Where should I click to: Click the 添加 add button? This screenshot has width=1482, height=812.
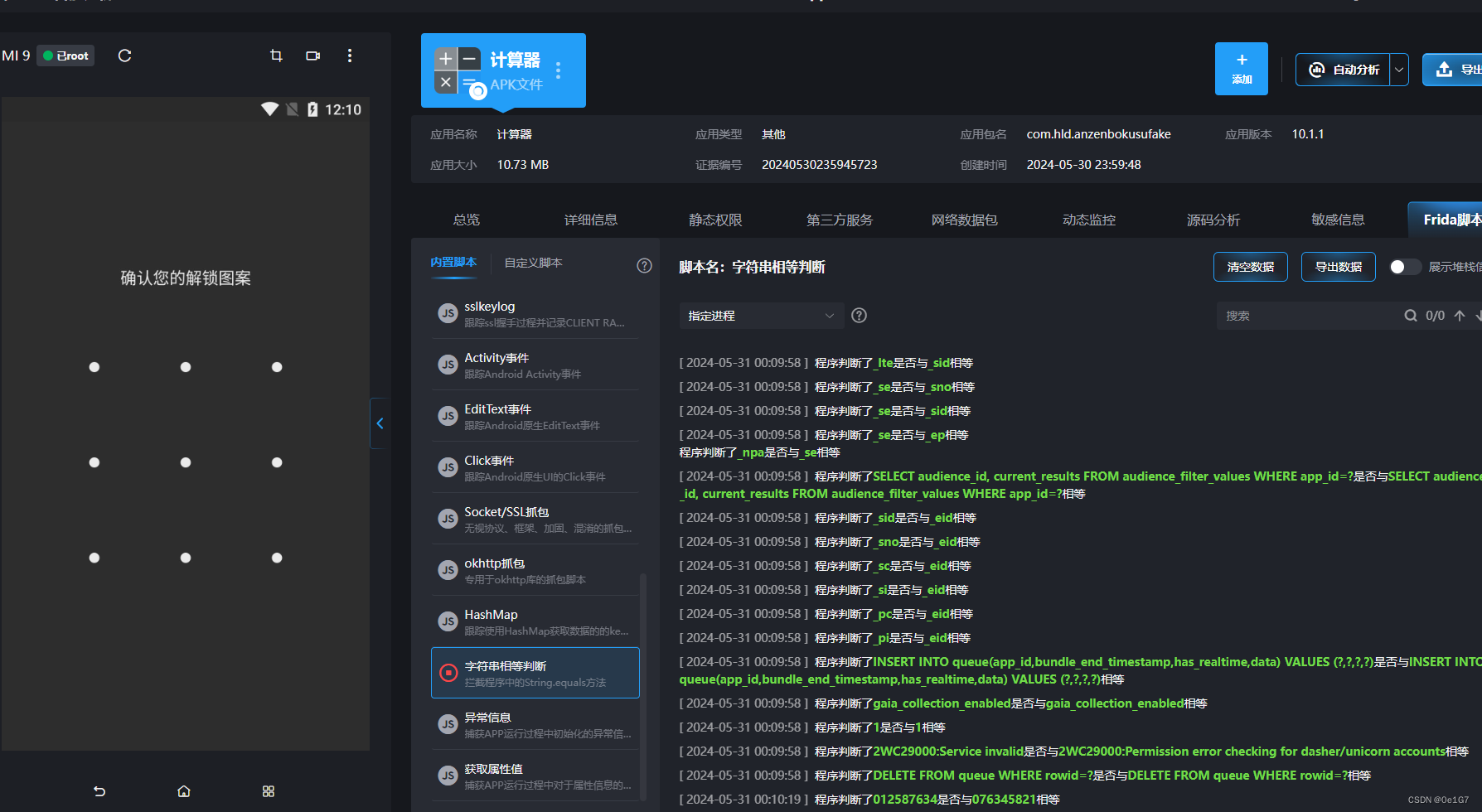click(1242, 69)
